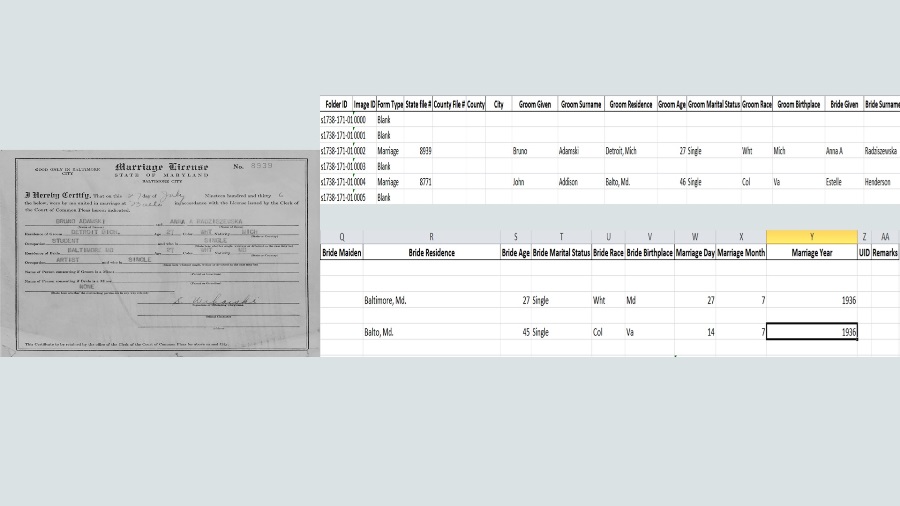This screenshot has width=900, height=506.
Task: Click the selected Marriage Year cell 1936
Action: pos(811,332)
